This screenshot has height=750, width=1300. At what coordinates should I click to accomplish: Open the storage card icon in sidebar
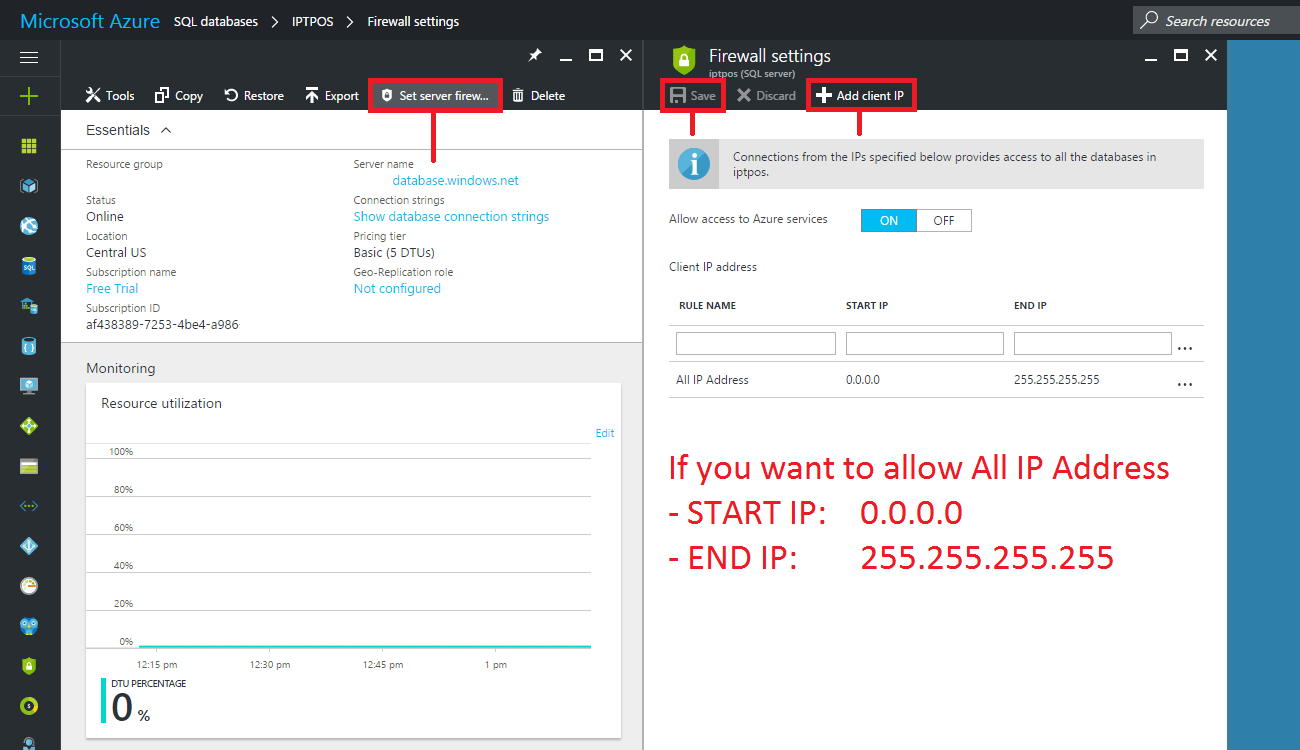coord(29,466)
